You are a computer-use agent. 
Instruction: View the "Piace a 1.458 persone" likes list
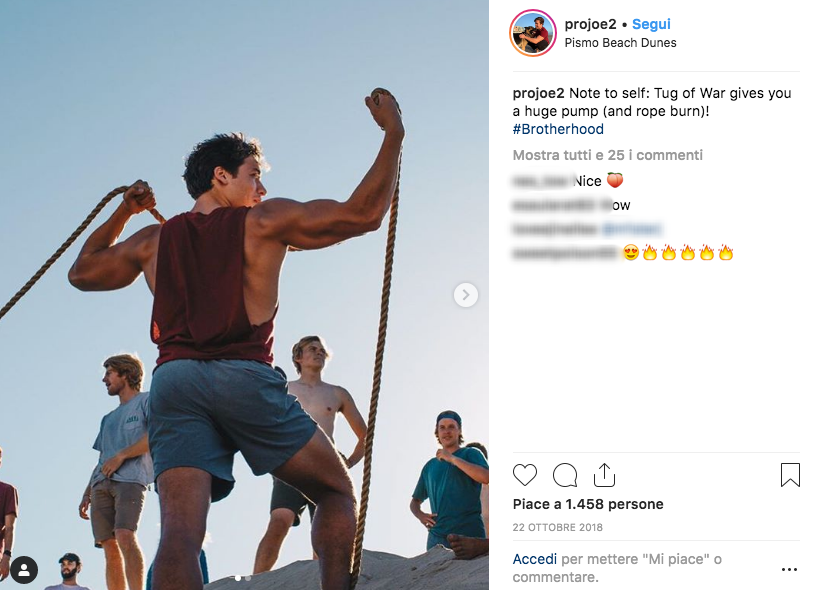click(x=588, y=504)
